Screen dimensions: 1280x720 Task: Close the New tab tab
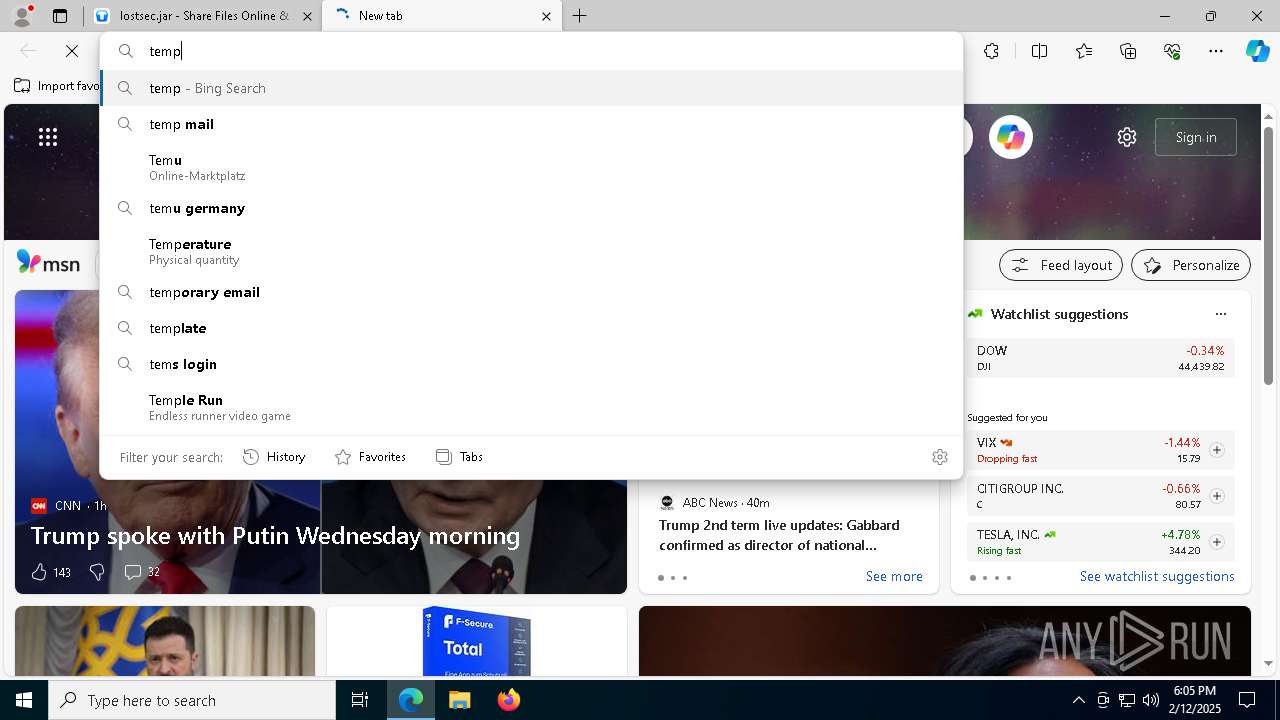546,16
